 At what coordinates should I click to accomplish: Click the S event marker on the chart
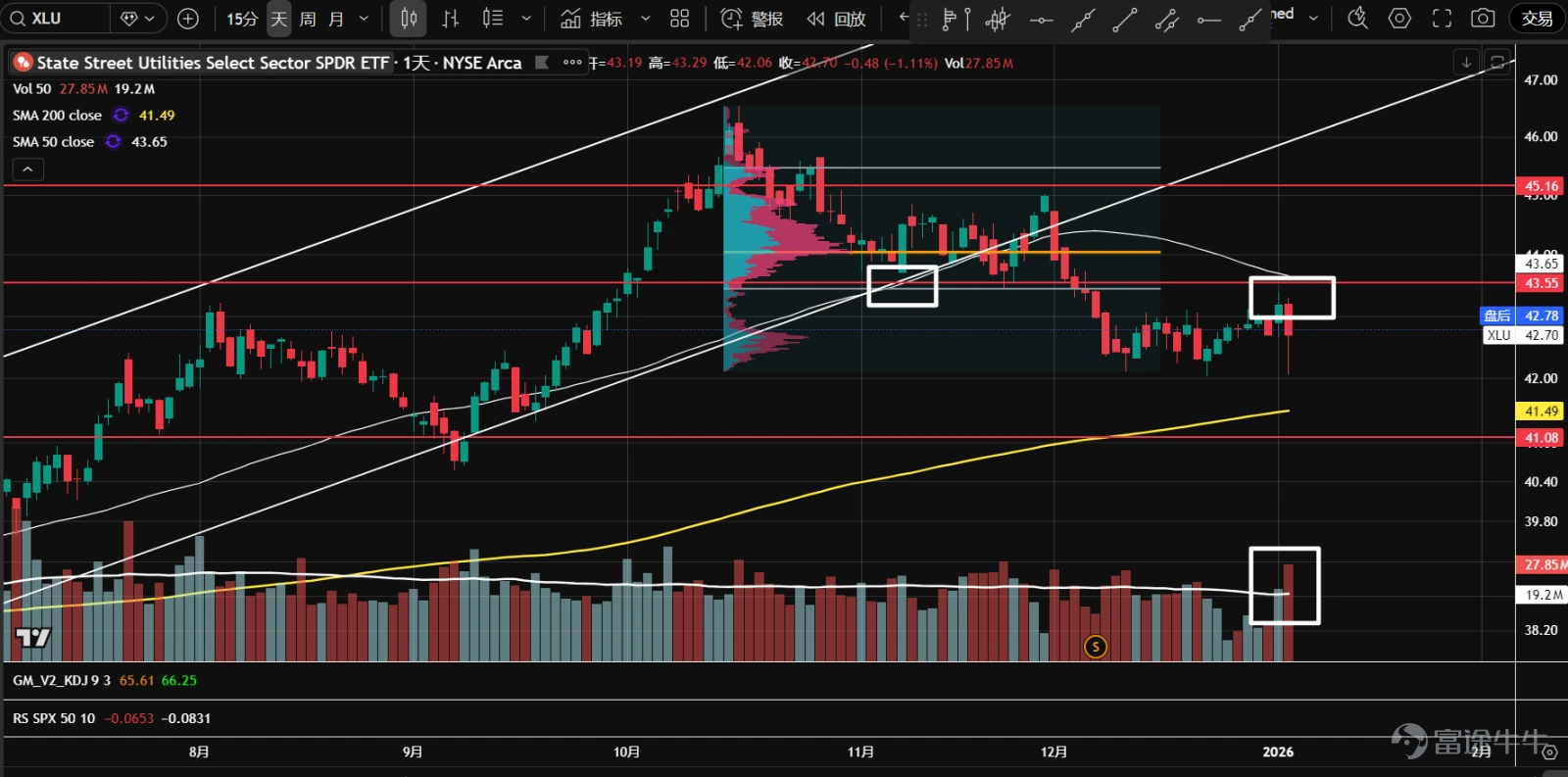click(x=1096, y=646)
